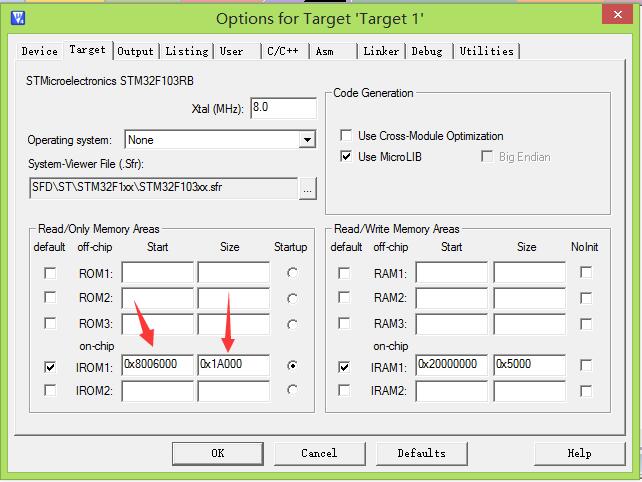Viewport: 642px width, 482px height.
Task: Click the ROM1 Size field
Action: tap(233, 272)
